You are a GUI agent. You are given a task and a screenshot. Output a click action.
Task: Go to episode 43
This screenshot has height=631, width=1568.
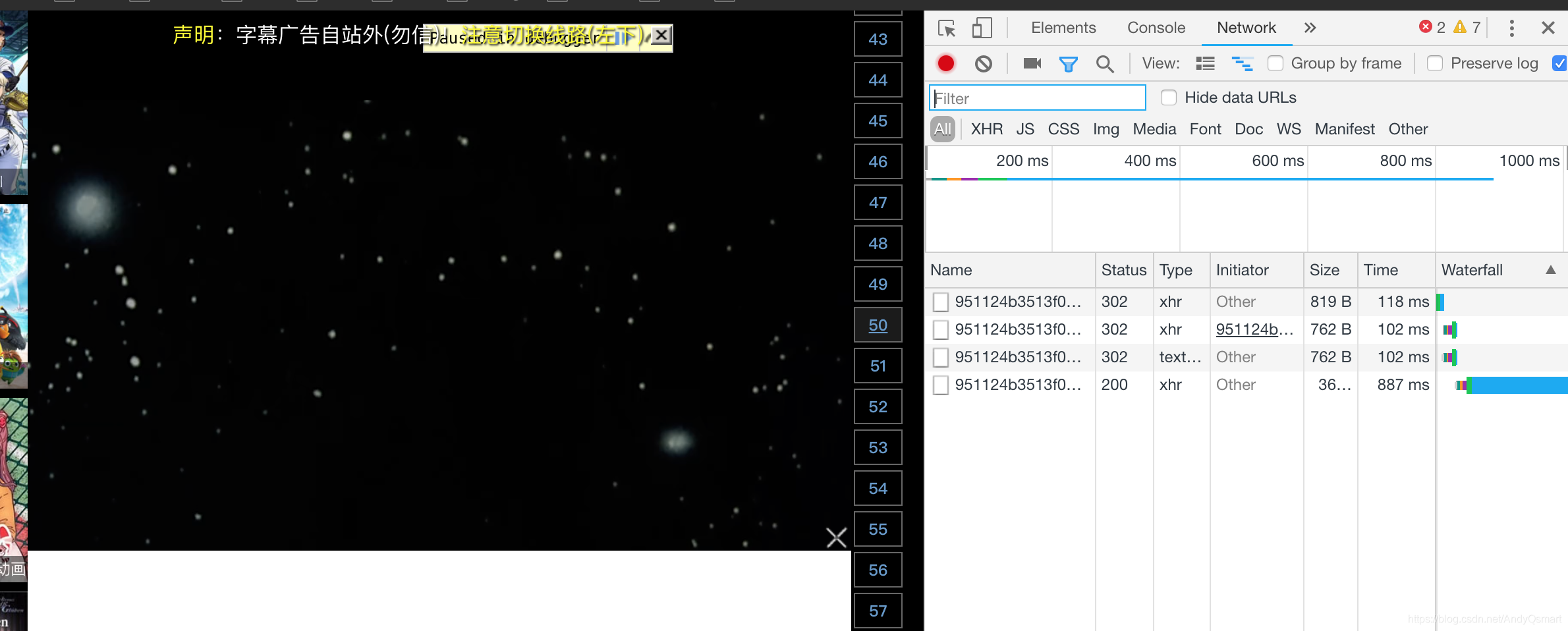pyautogui.click(x=878, y=40)
